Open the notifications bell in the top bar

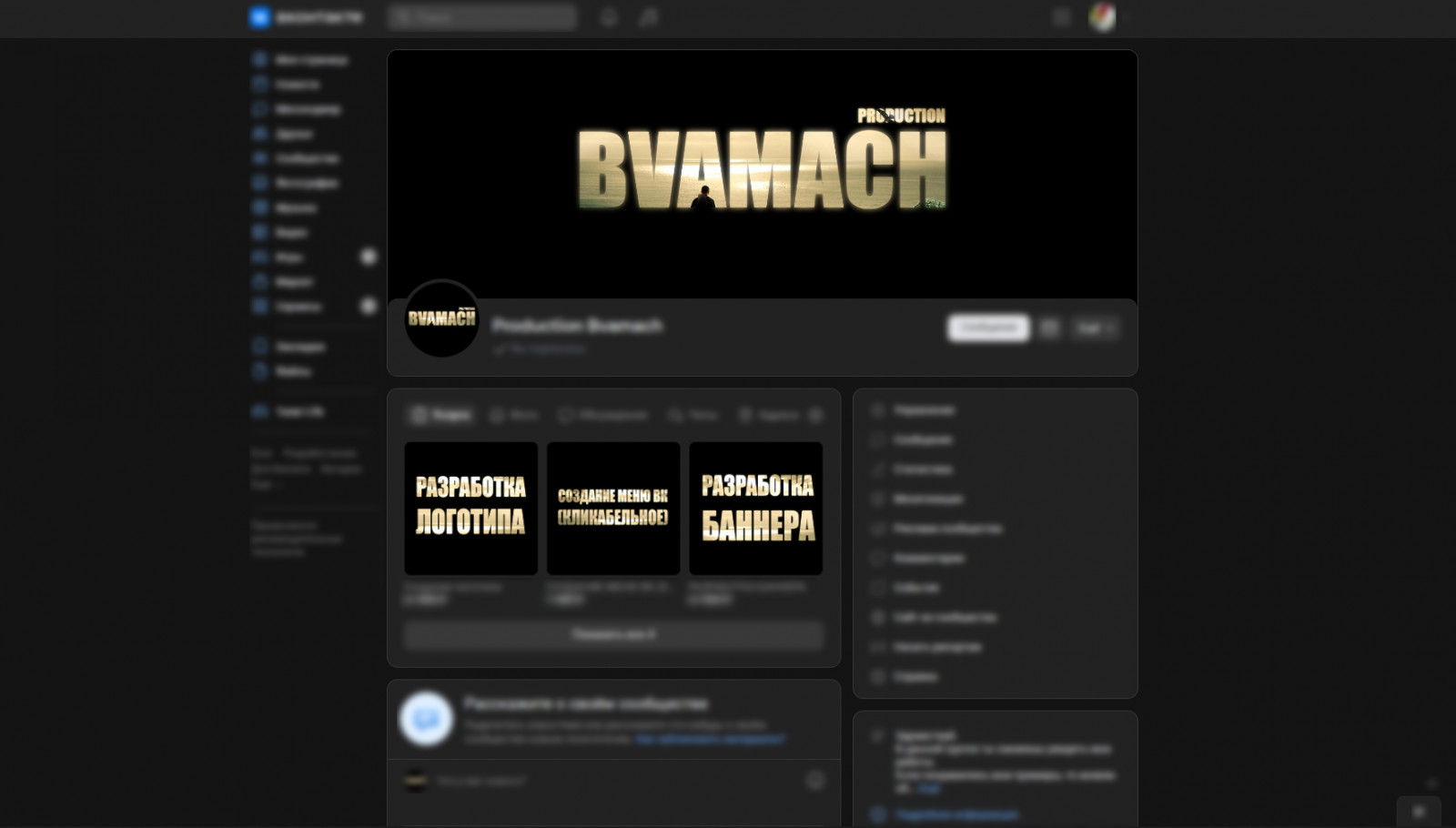pyautogui.click(x=609, y=17)
